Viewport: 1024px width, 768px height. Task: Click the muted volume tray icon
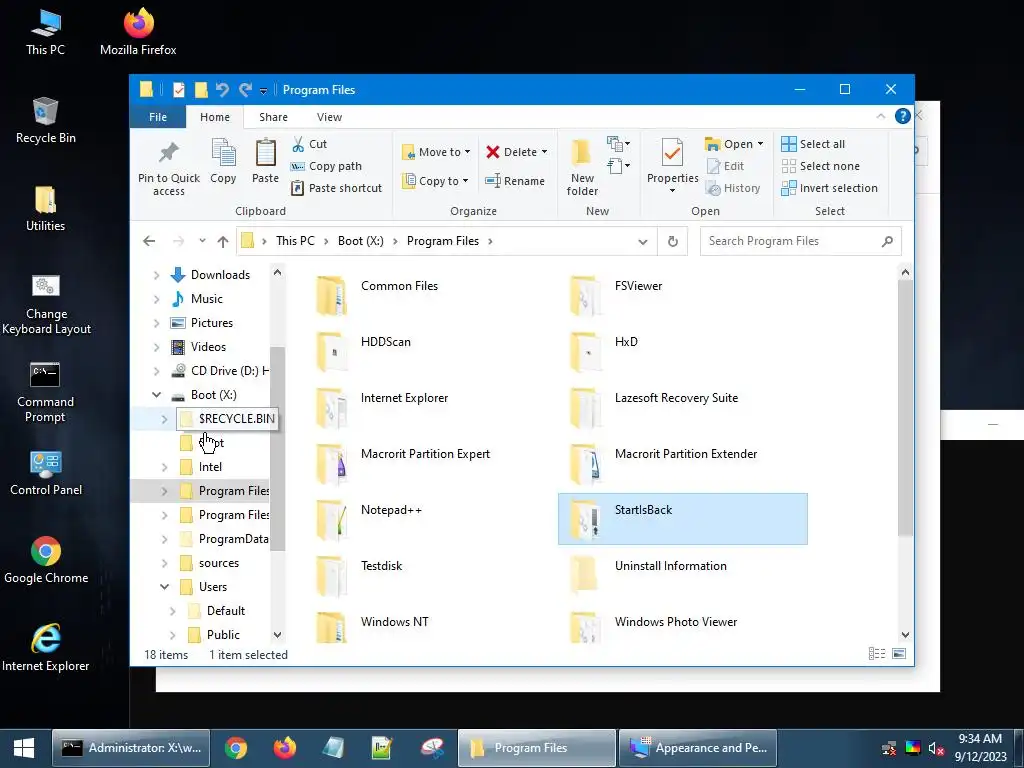click(936, 748)
